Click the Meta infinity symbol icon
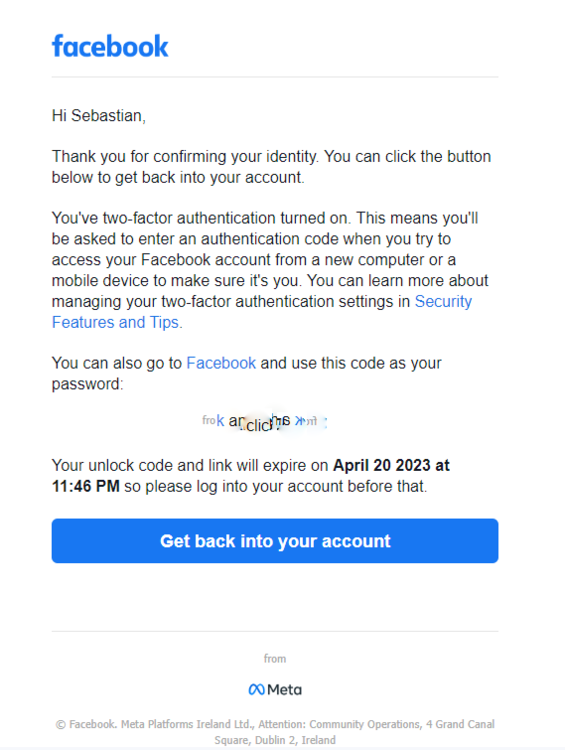 click(x=256, y=690)
